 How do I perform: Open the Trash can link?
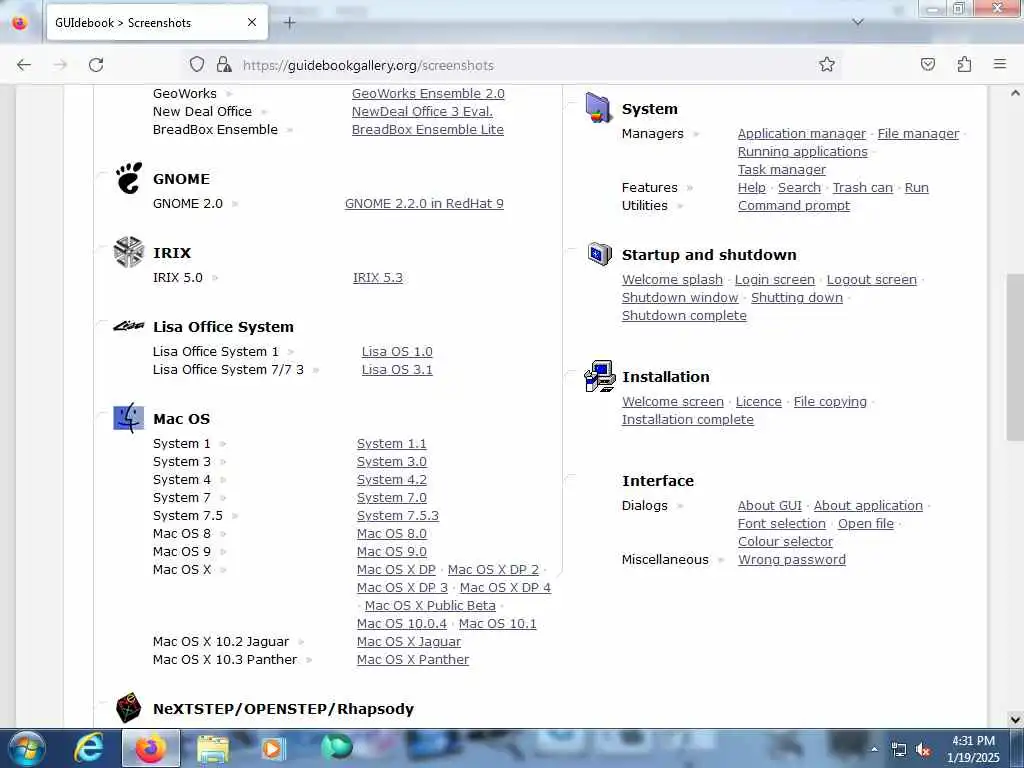click(863, 187)
